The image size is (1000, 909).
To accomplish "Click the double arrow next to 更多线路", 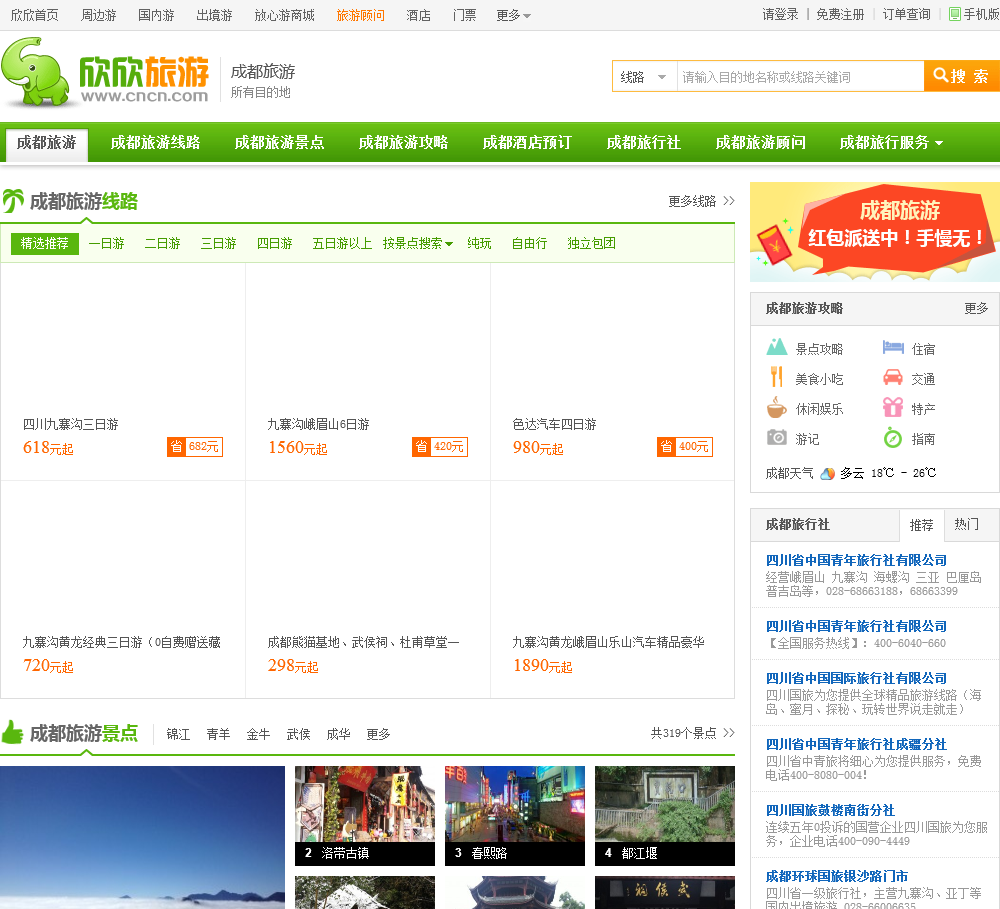I will 729,201.
